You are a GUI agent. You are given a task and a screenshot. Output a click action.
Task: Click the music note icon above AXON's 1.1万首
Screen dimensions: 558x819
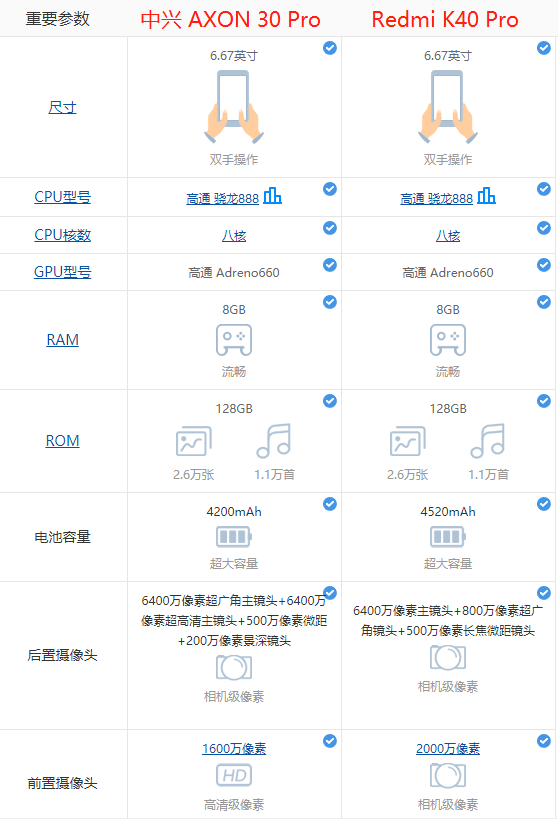point(274,441)
